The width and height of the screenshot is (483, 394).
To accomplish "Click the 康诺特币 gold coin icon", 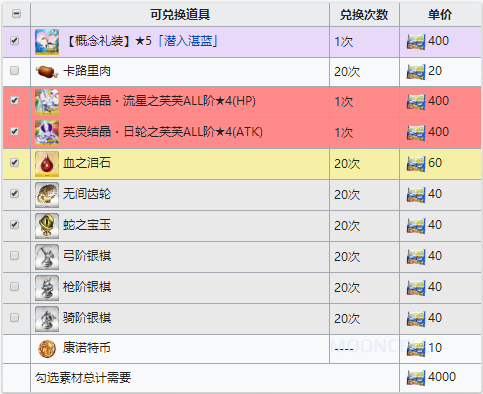I will tap(47, 349).
